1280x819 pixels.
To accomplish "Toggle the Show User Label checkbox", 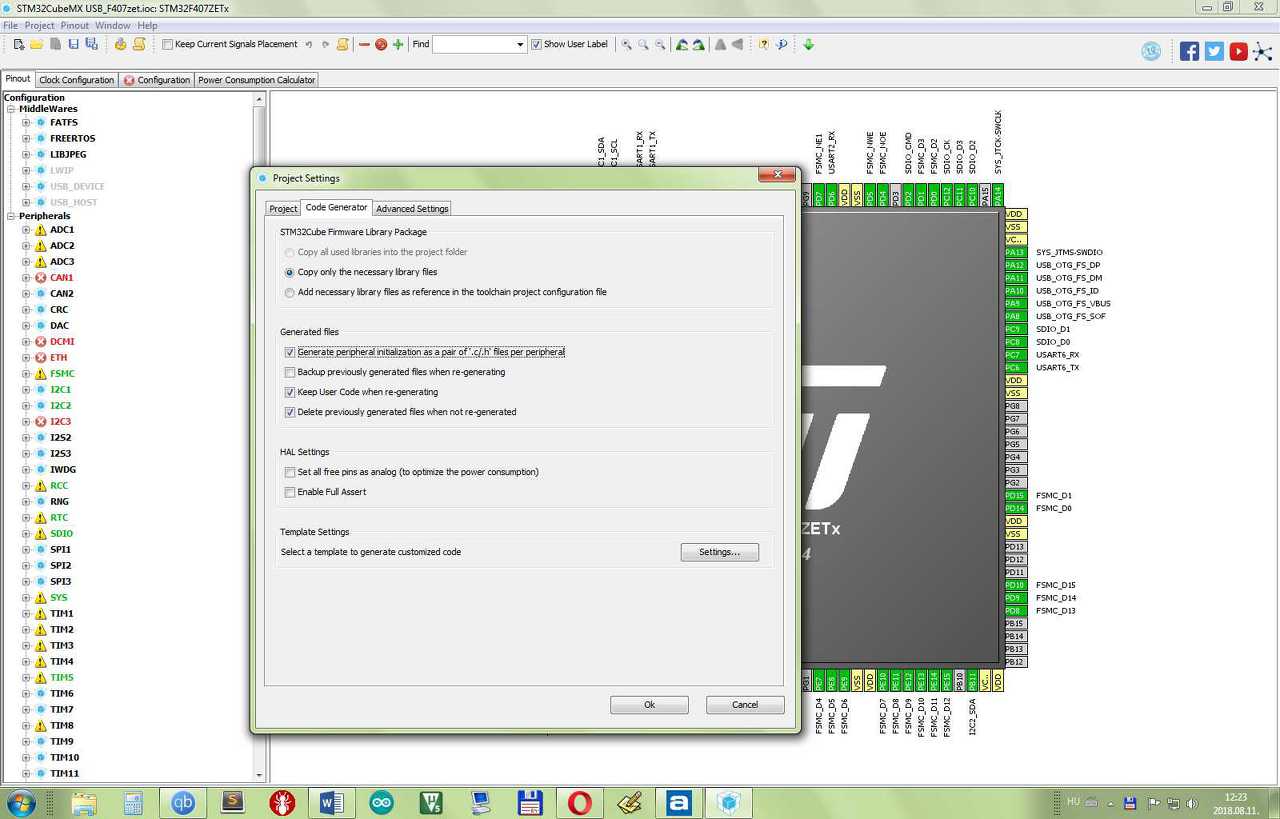I will point(536,44).
